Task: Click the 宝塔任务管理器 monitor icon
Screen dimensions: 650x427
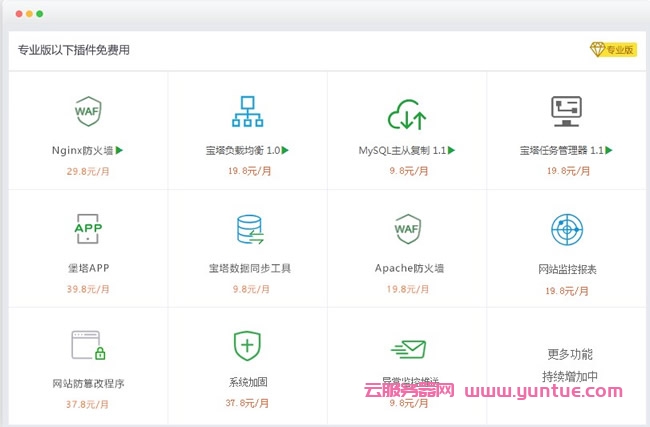Action: coord(566,111)
